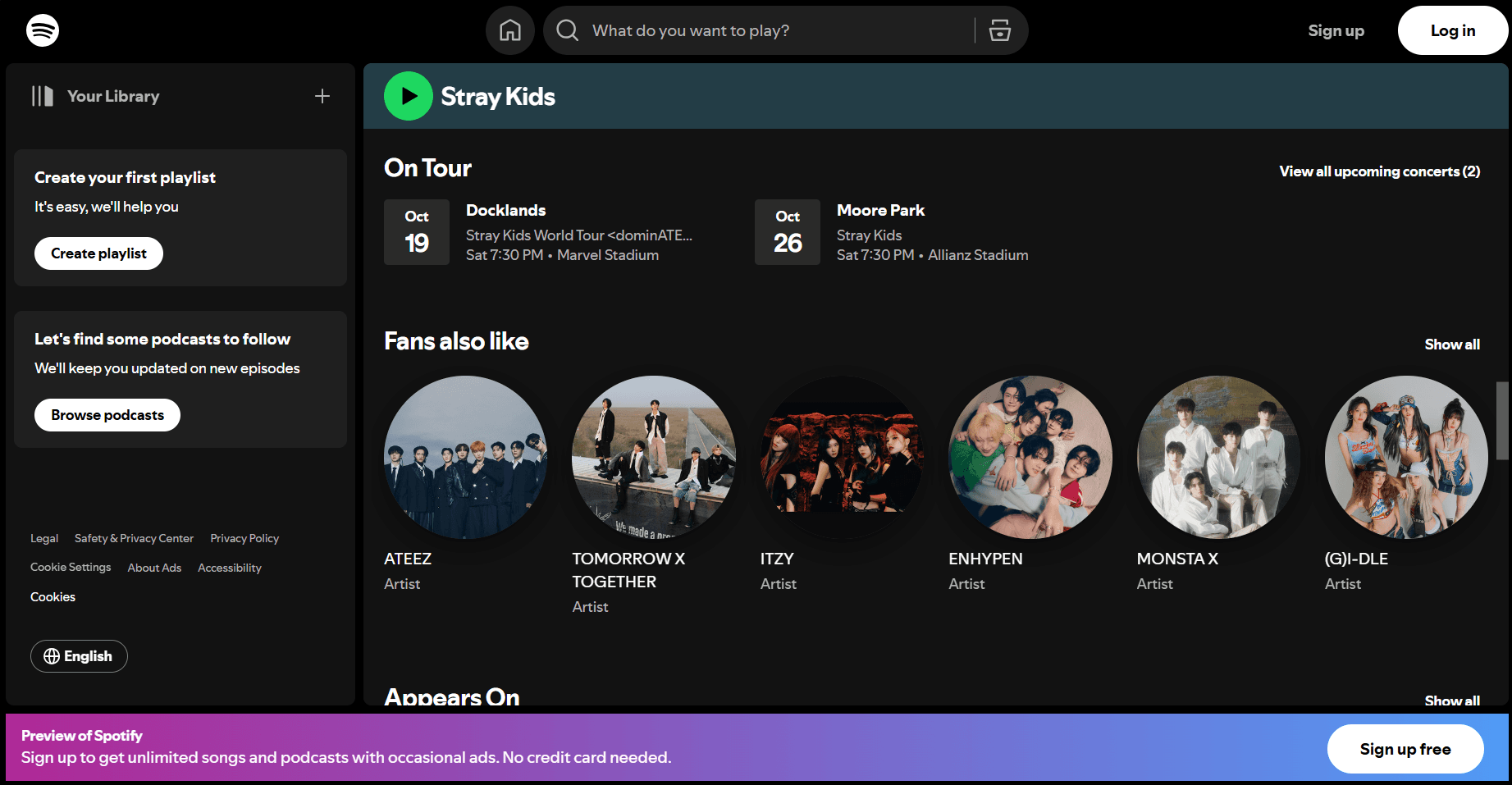Open the Privacy Policy link

[244, 538]
